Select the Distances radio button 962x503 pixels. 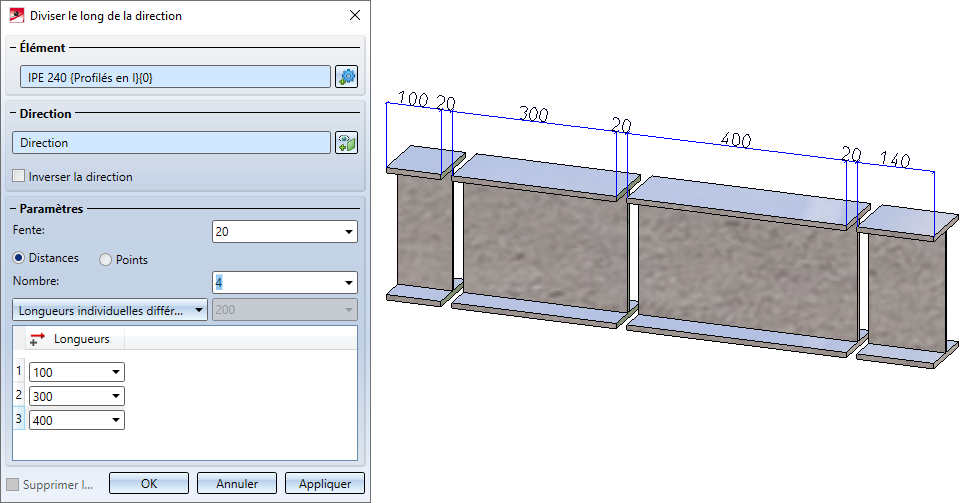[19, 258]
